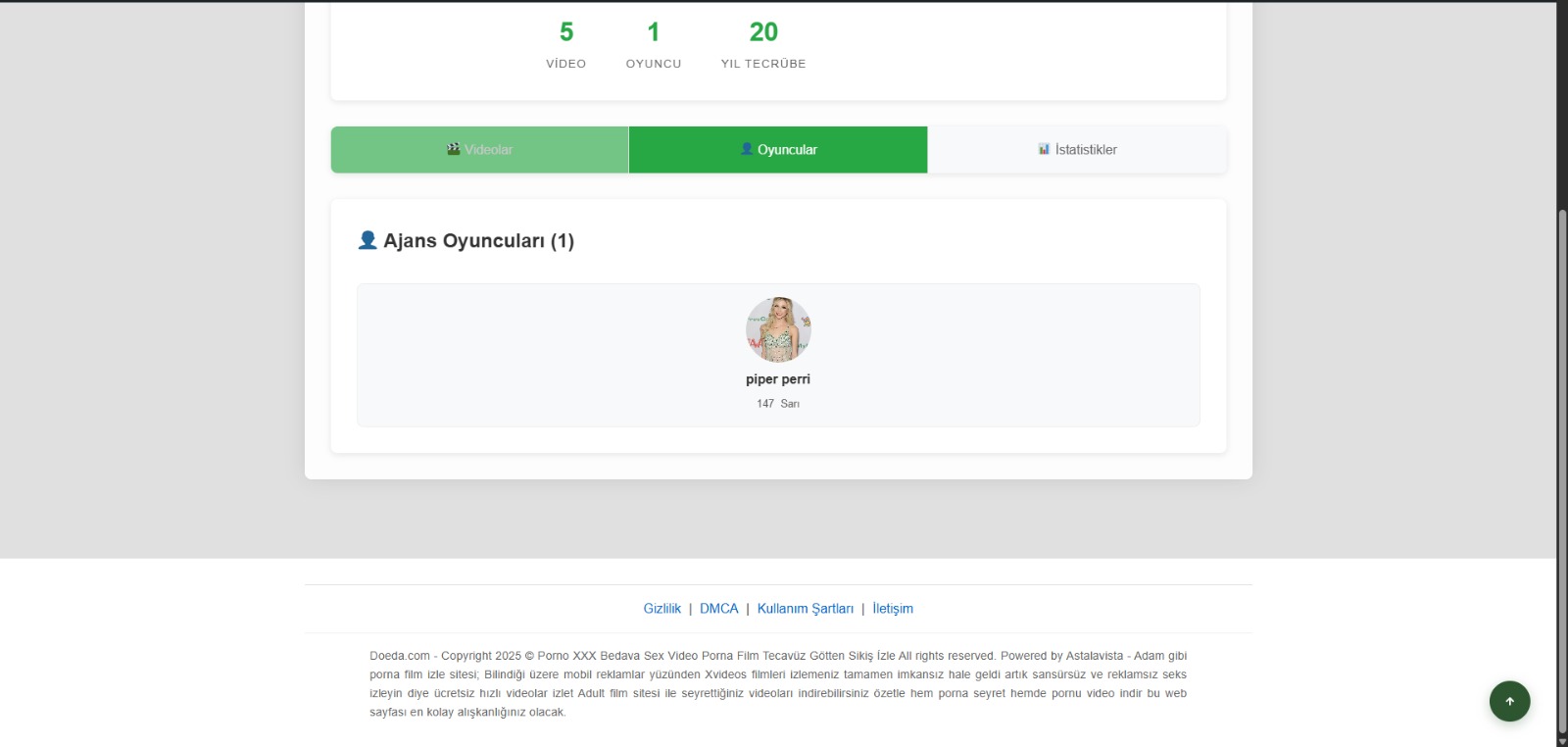Switch to the Videolar tab

pyautogui.click(x=479, y=150)
